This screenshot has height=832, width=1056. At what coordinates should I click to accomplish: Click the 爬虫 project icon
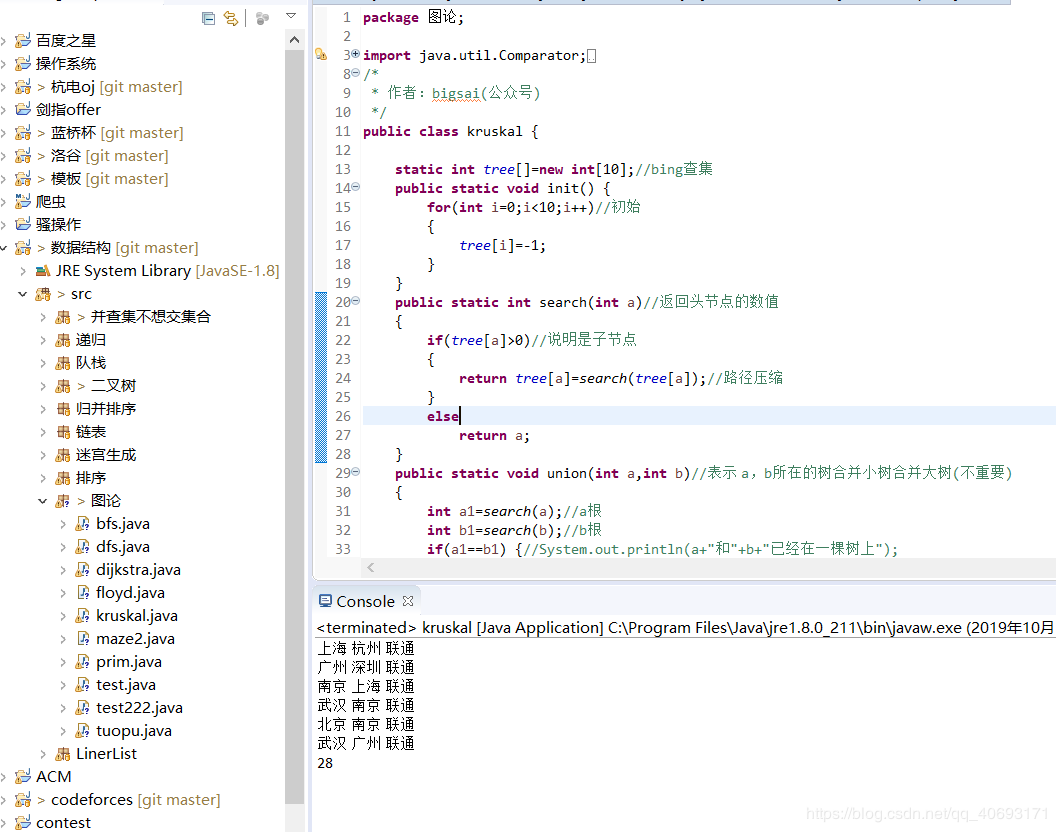click(23, 201)
